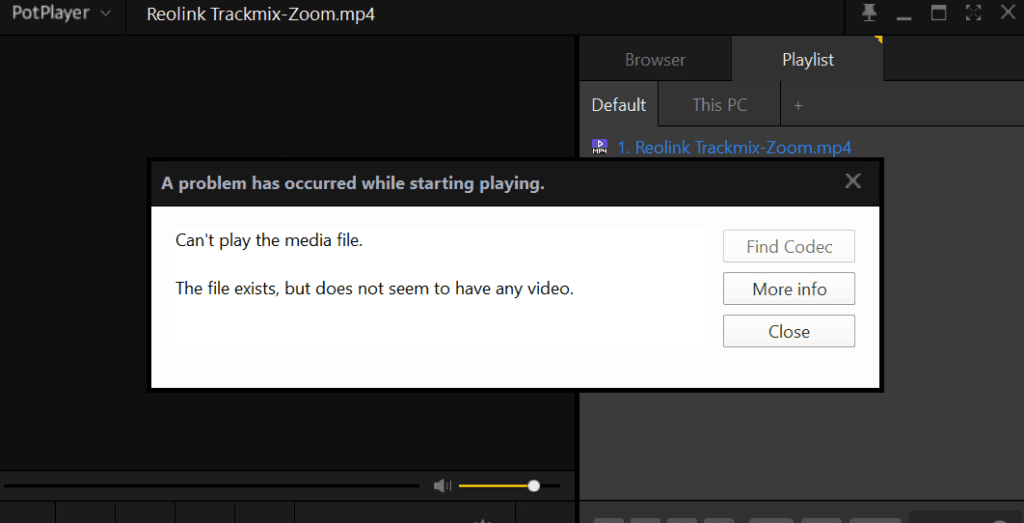Image resolution: width=1024 pixels, height=523 pixels.
Task: Dismiss the error dialog with the X icon
Action: click(852, 182)
